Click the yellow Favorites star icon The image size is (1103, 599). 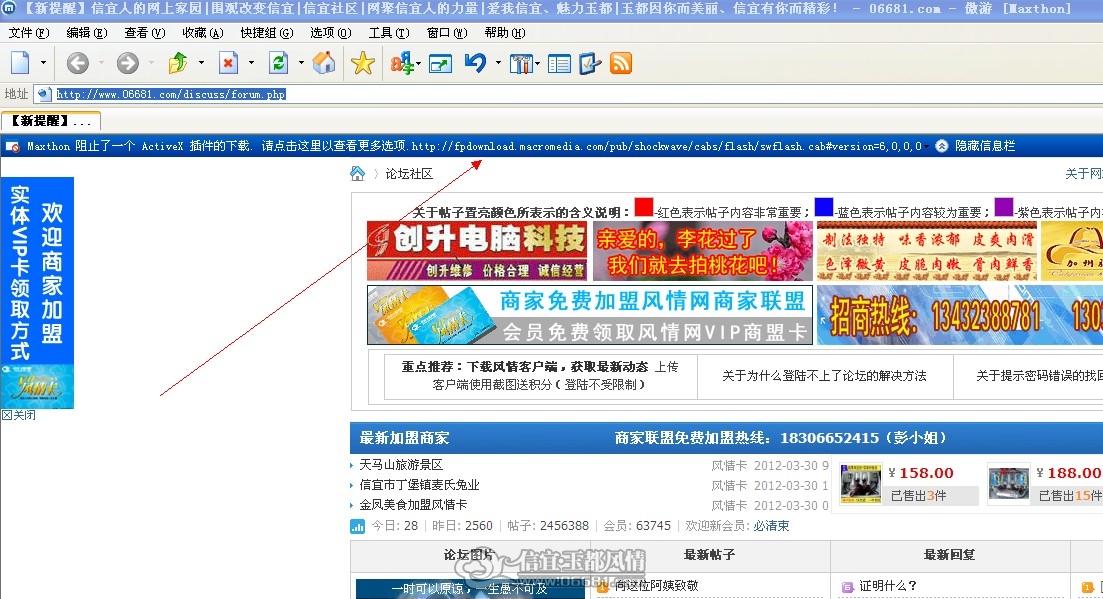[363, 63]
